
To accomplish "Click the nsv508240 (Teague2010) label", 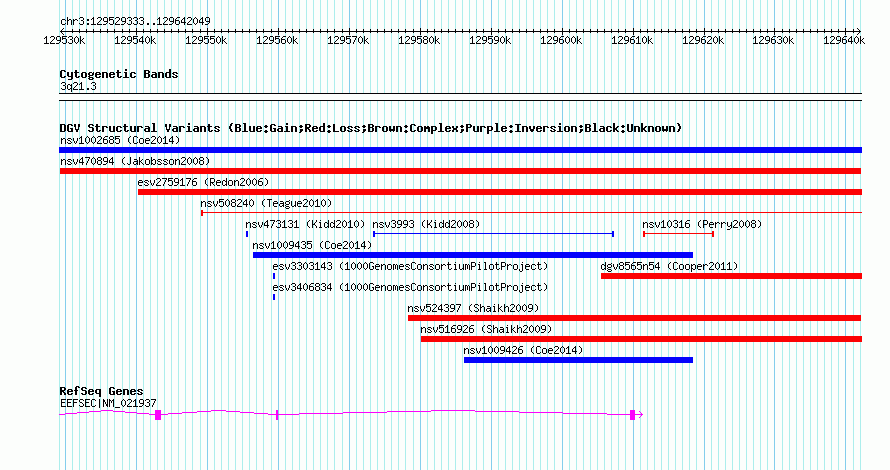I will [x=266, y=203].
